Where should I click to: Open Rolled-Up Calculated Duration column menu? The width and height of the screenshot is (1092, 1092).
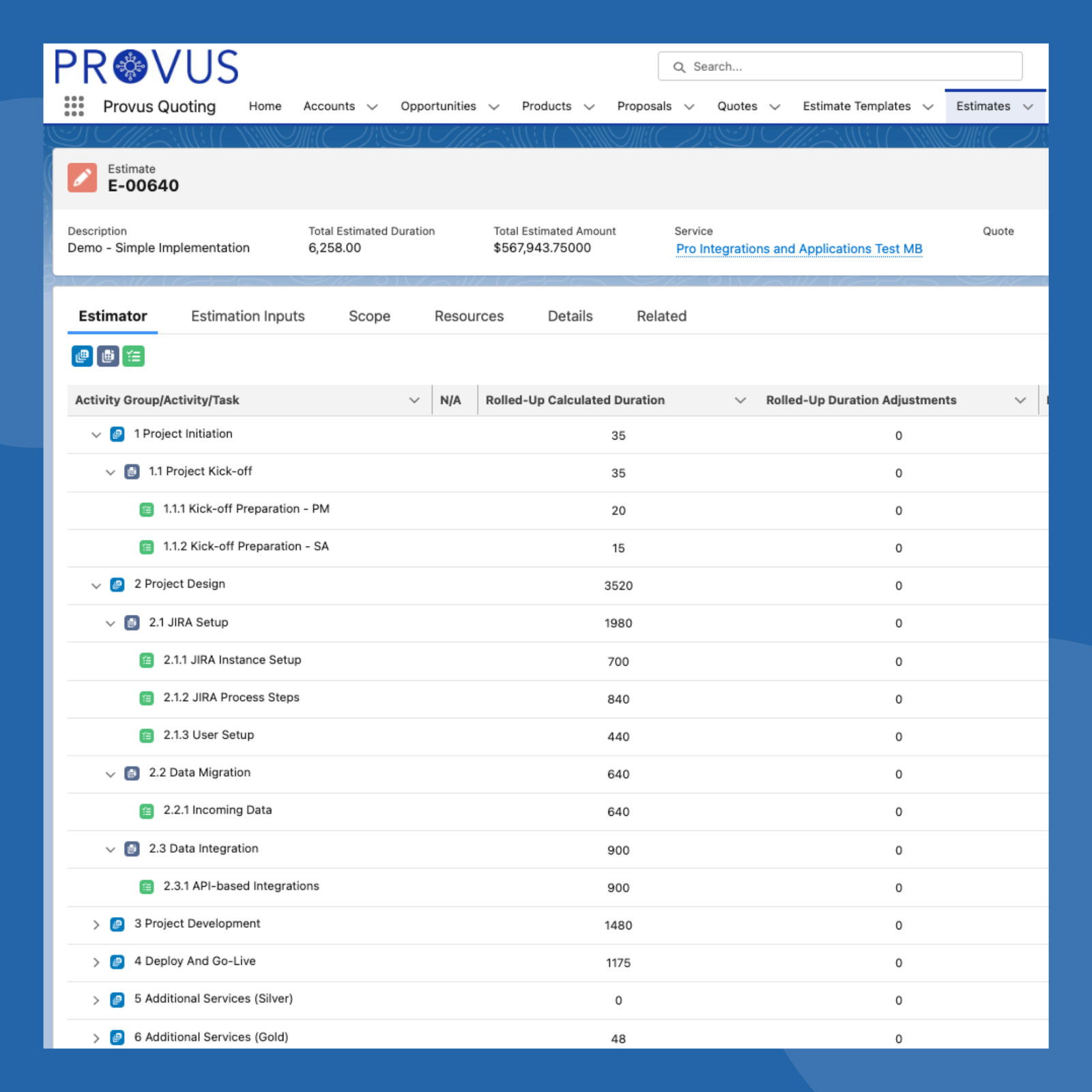click(x=741, y=401)
